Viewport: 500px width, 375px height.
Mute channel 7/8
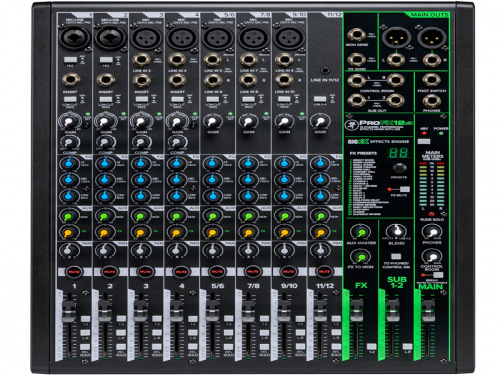click(x=253, y=272)
